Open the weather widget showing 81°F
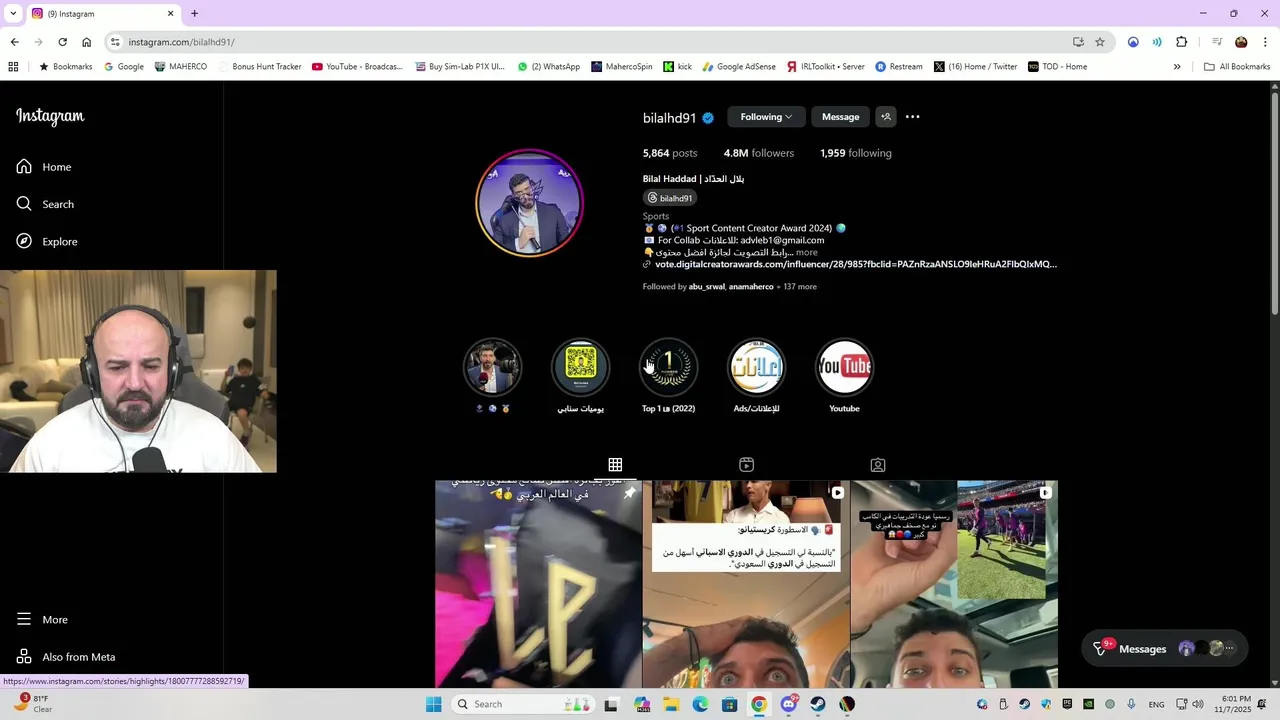Screen dimensions: 1280x720 (x=33, y=704)
